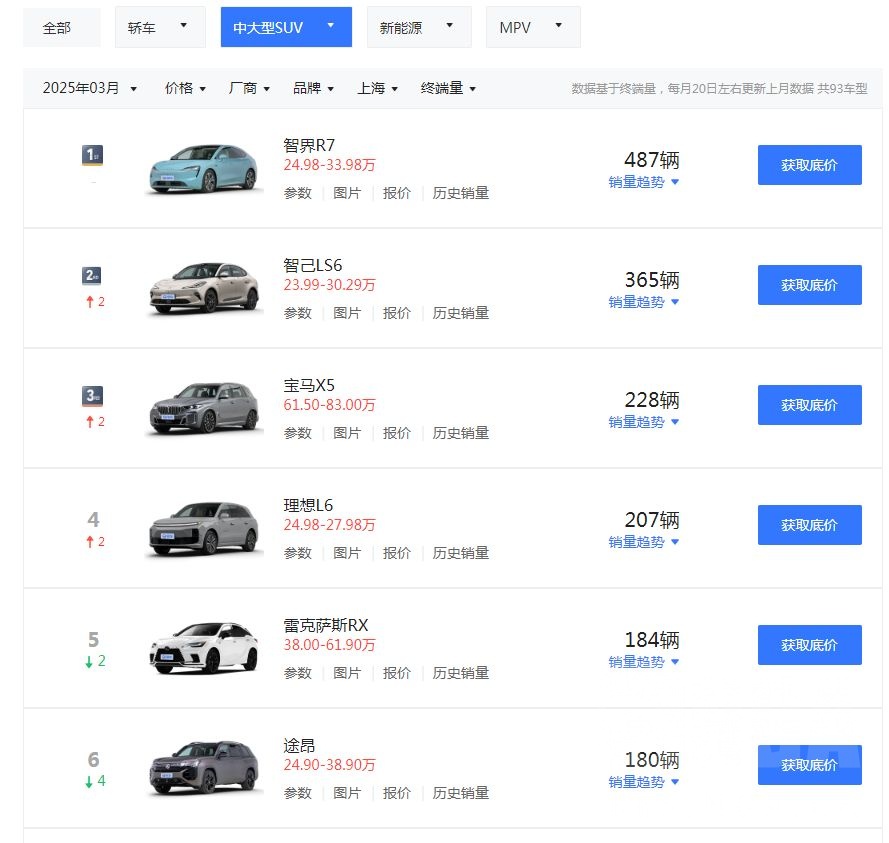This screenshot has width=889, height=843.
Task: Click 获取底价 for 智己LS6
Action: coord(809,285)
